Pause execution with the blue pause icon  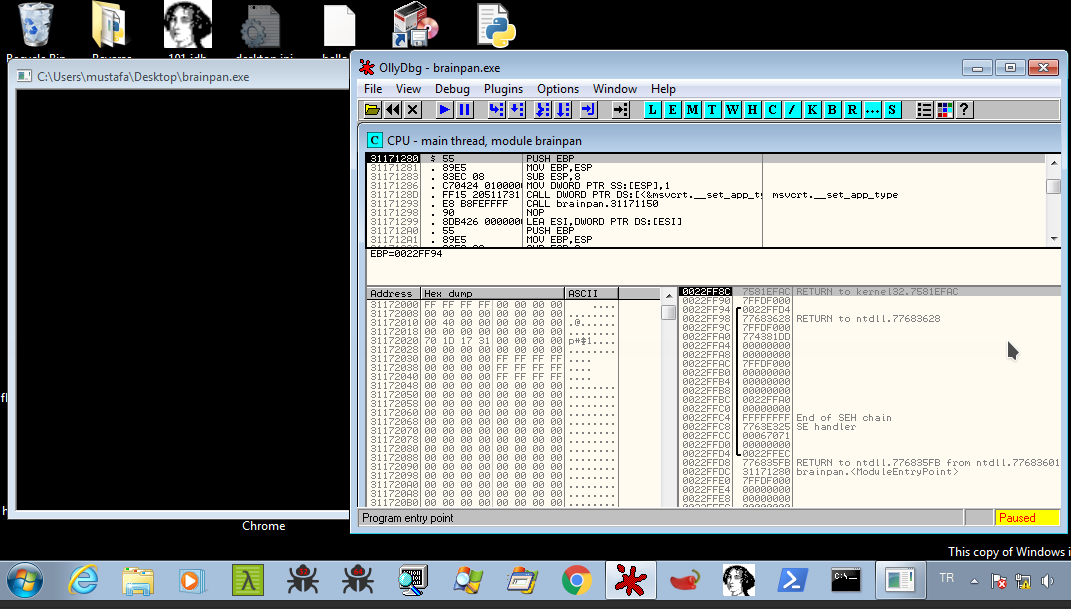coord(464,110)
